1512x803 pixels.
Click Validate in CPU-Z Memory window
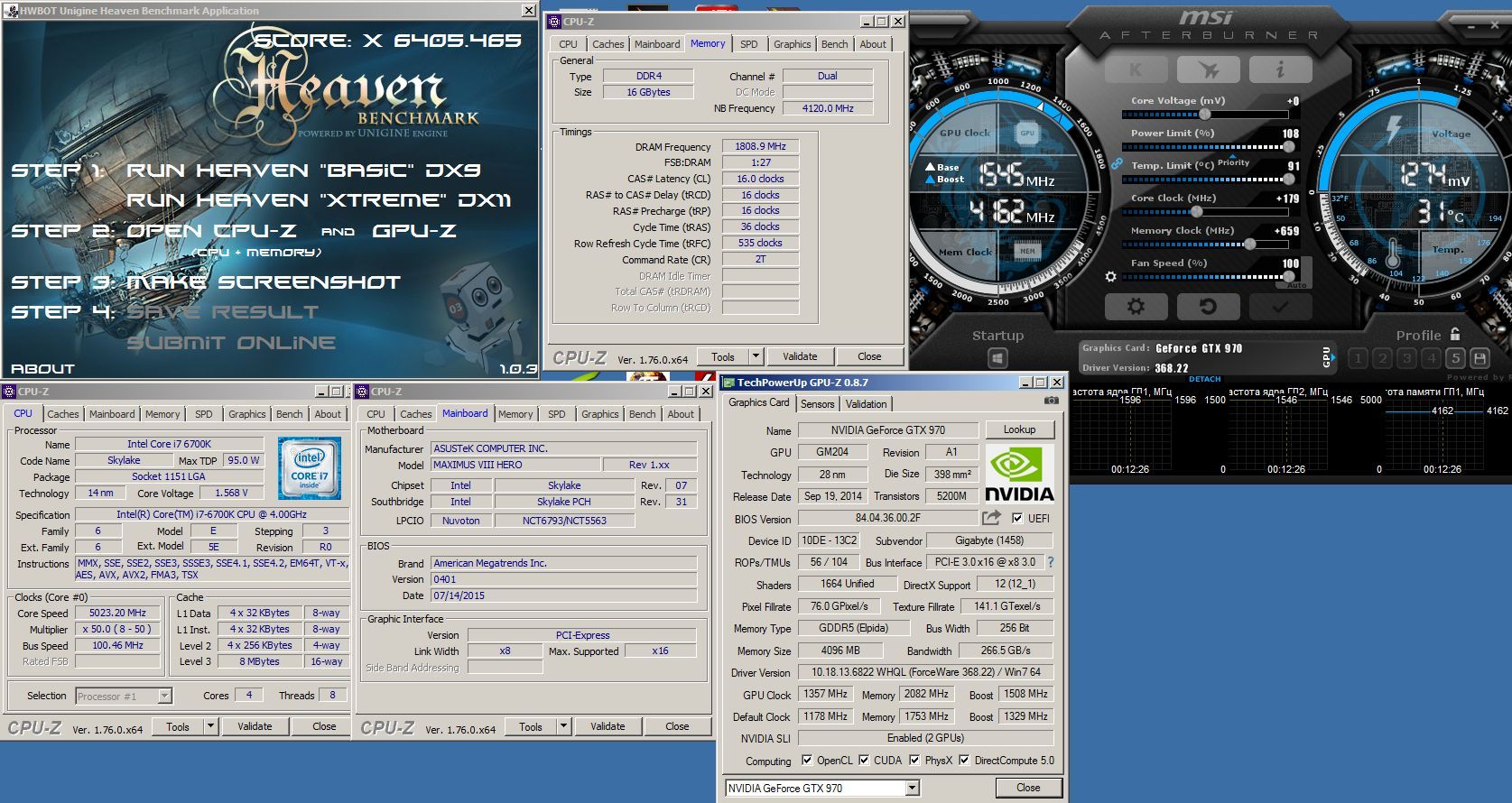tap(800, 355)
